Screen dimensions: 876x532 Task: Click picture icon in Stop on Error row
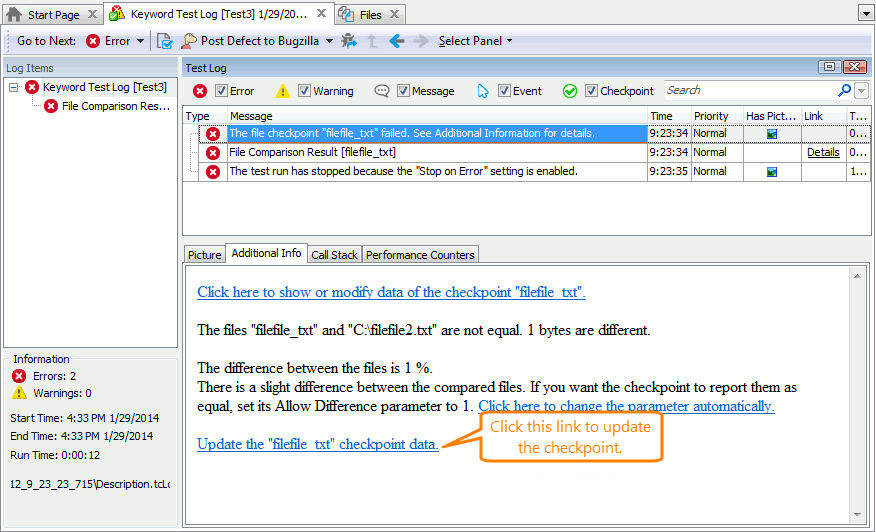pos(772,172)
